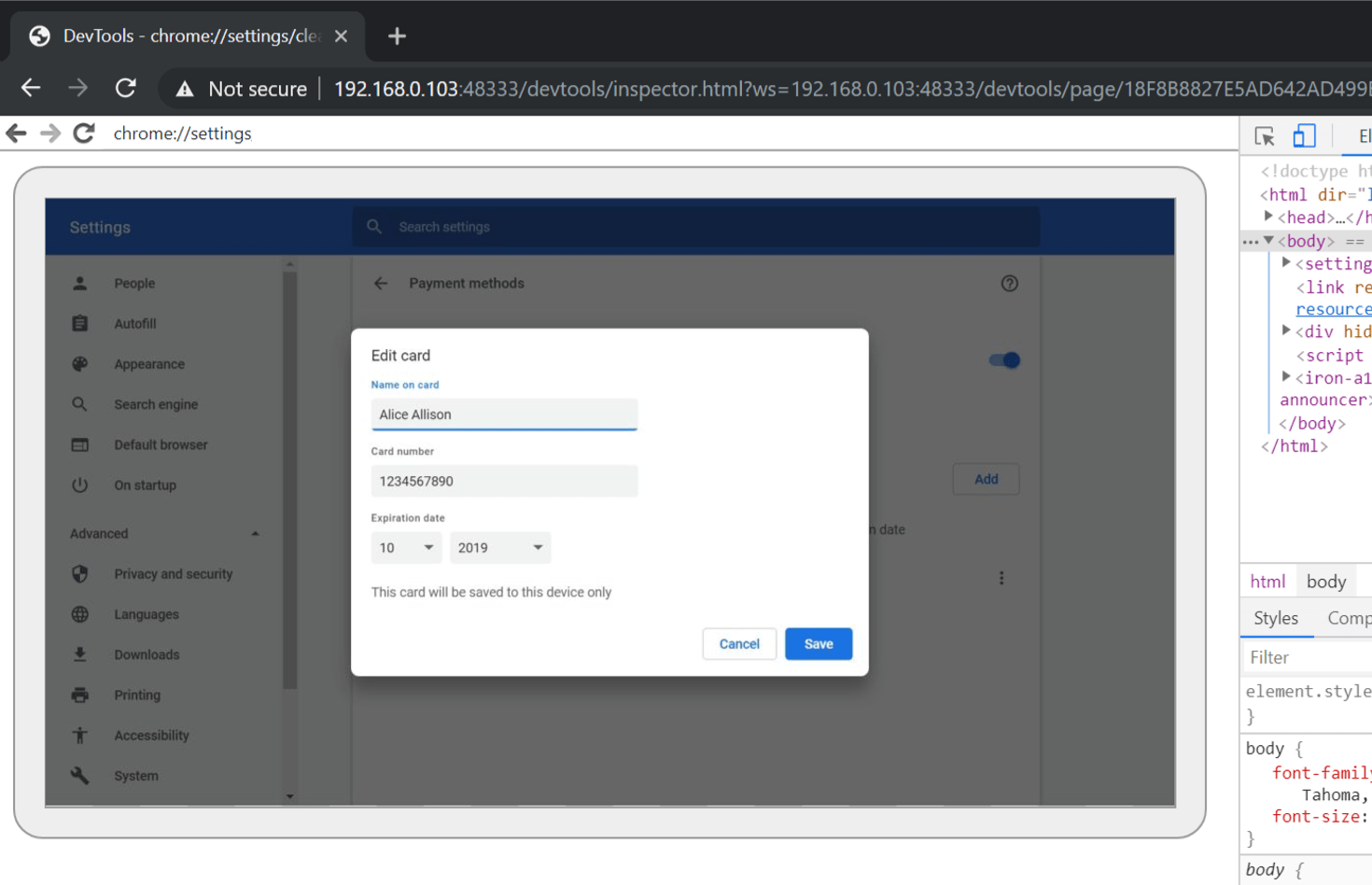The image size is (1372, 885).
Task: Activate the inspect element picker in DevTools
Action: [1265, 135]
